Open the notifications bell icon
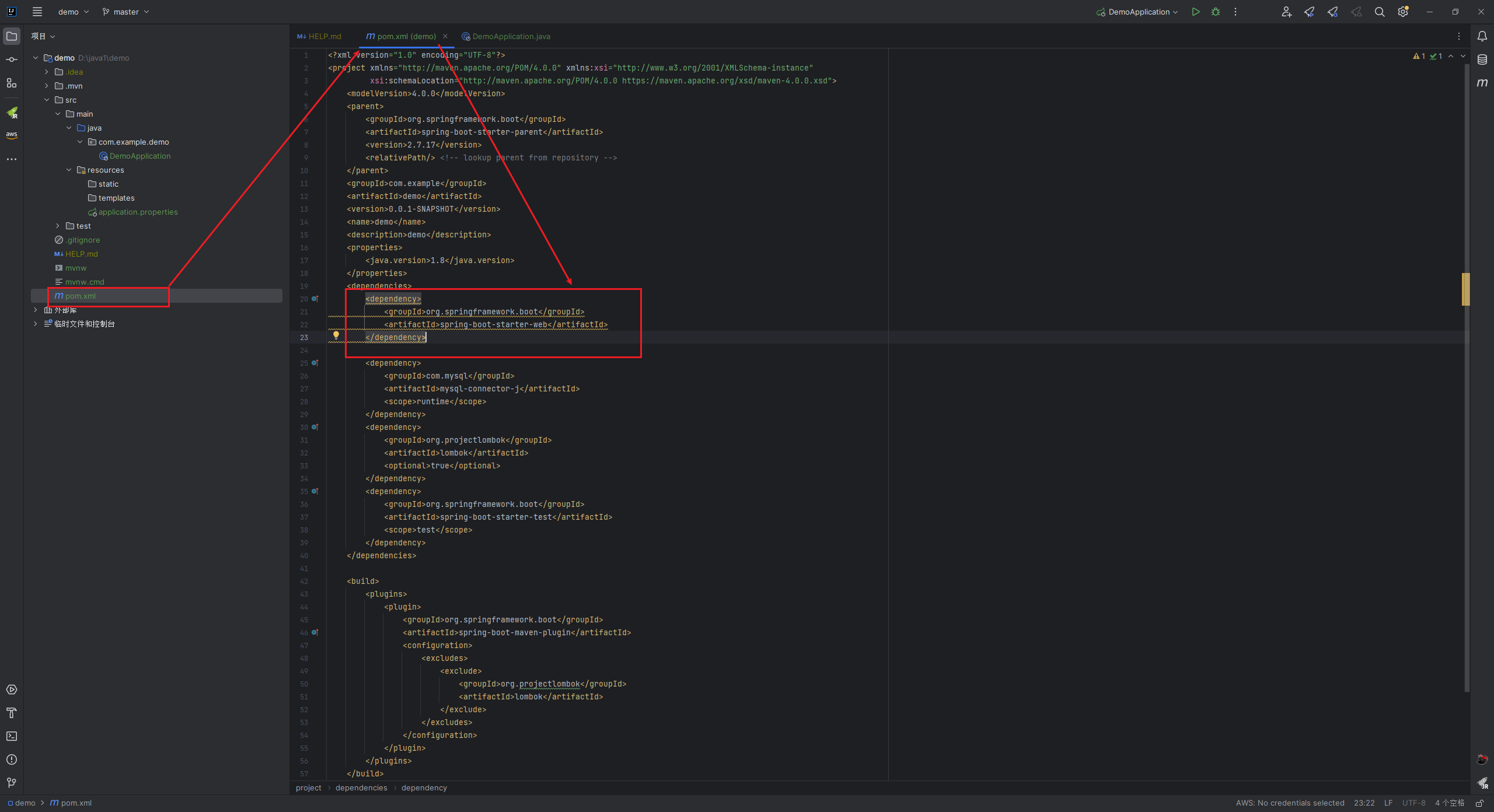 1482,36
